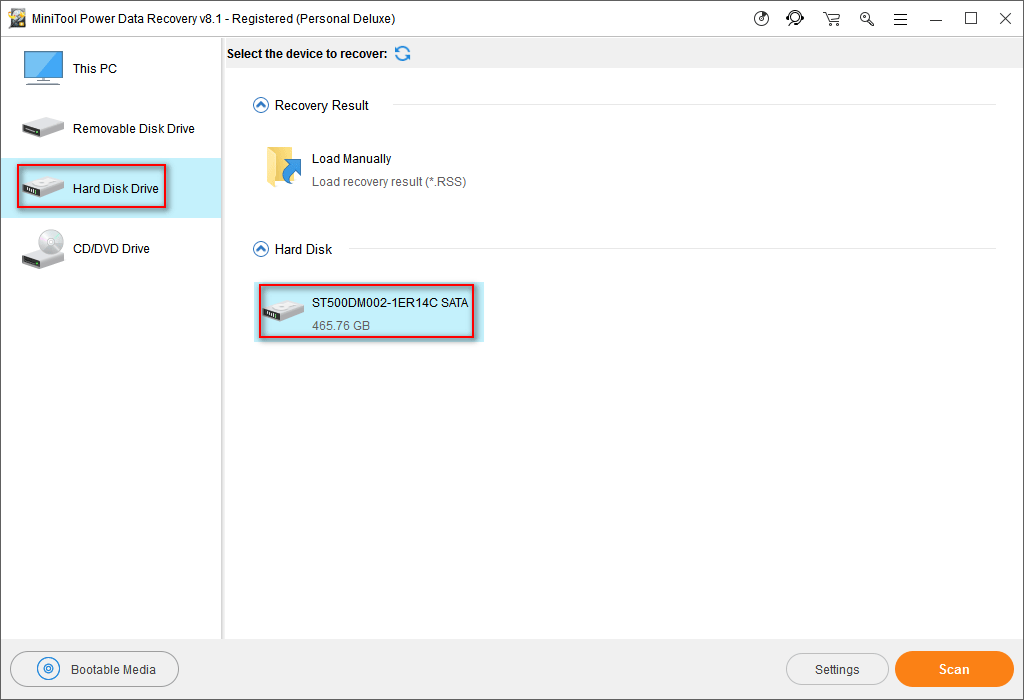Collapse the Recovery Result section

pos(261,105)
